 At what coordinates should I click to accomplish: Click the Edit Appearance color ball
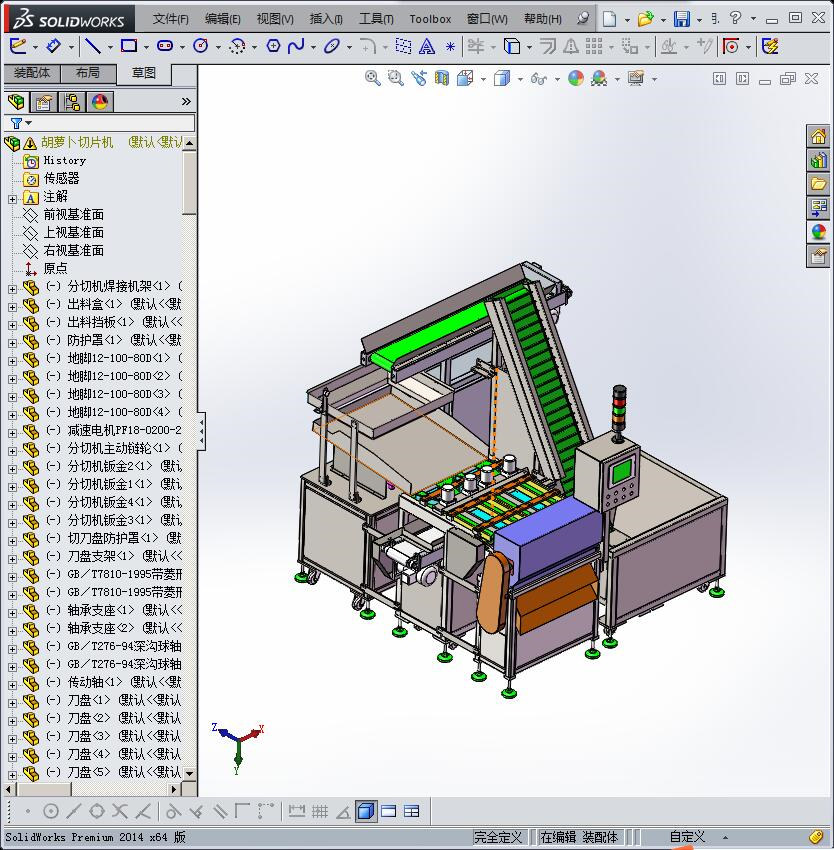point(575,79)
